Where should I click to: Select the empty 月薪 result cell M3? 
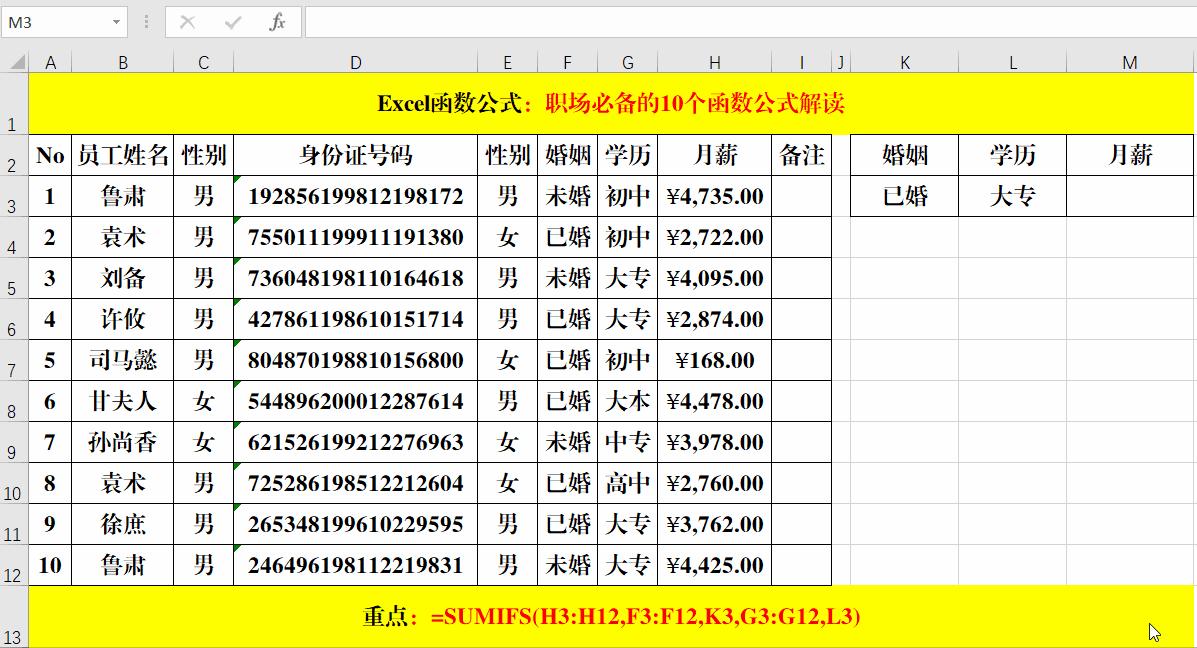coord(1129,196)
